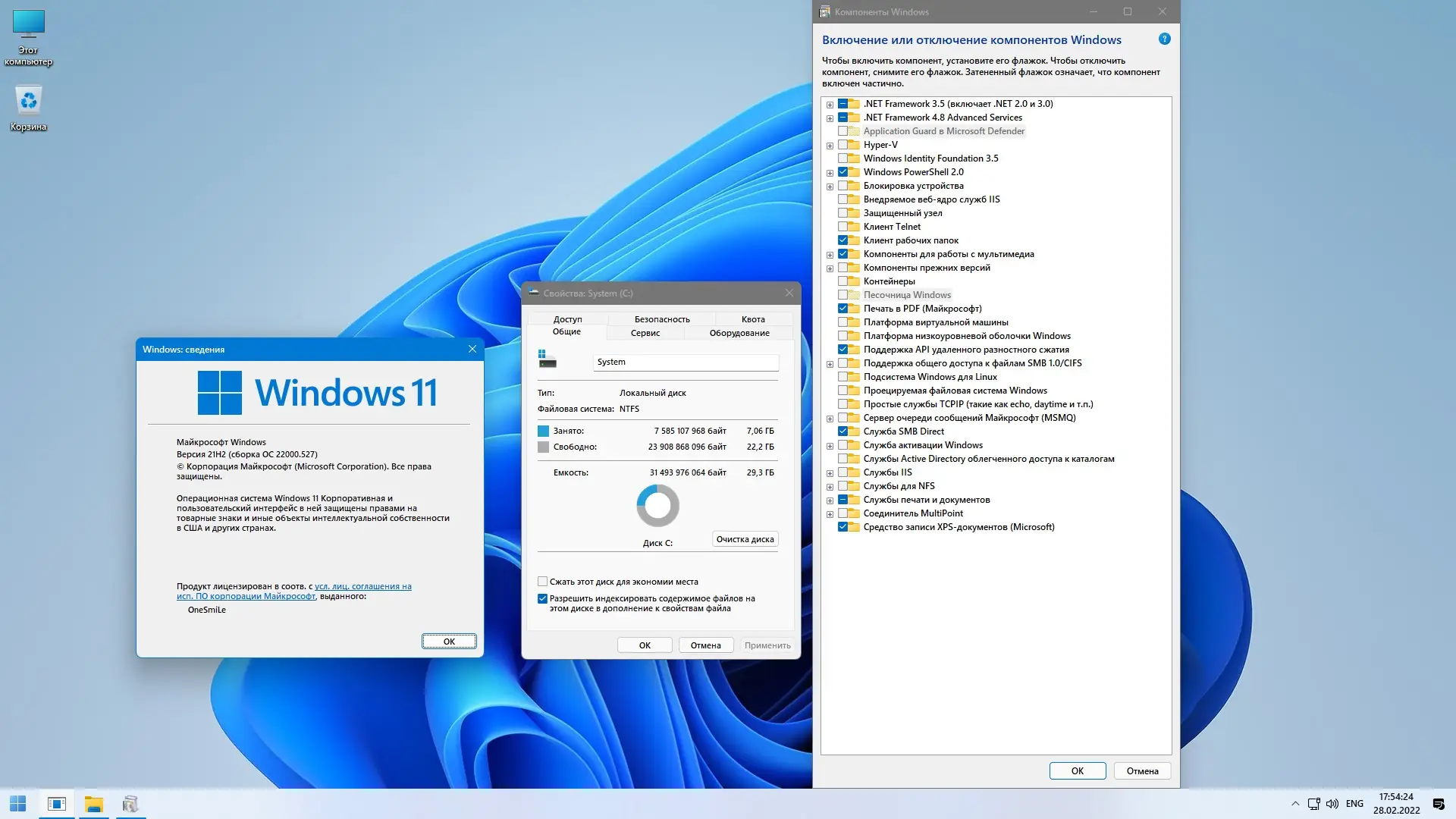Click the Windows Start button
1456x819 pixels.
click(18, 804)
